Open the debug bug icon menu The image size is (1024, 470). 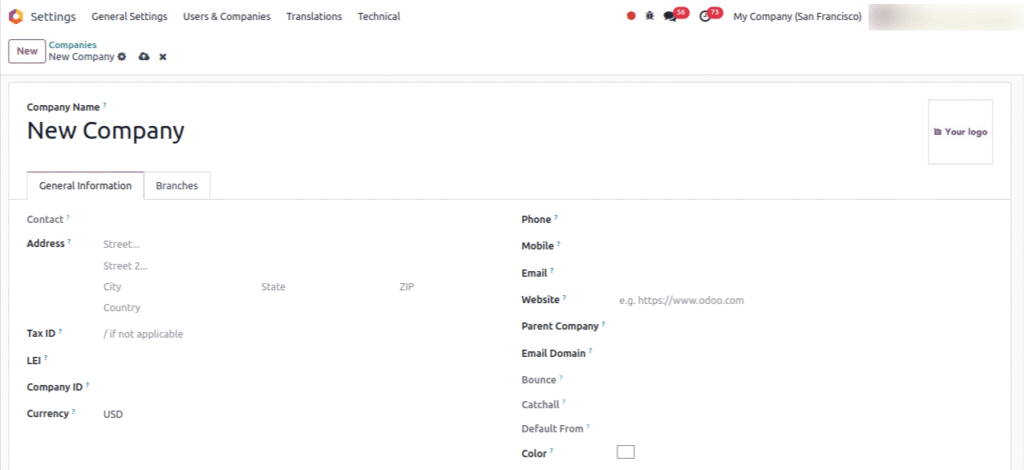pyautogui.click(x=649, y=16)
